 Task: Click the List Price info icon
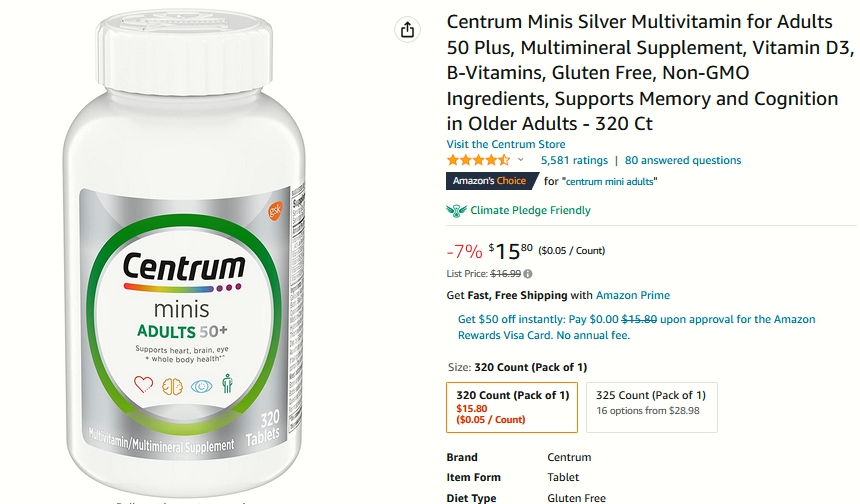pyautogui.click(x=528, y=274)
